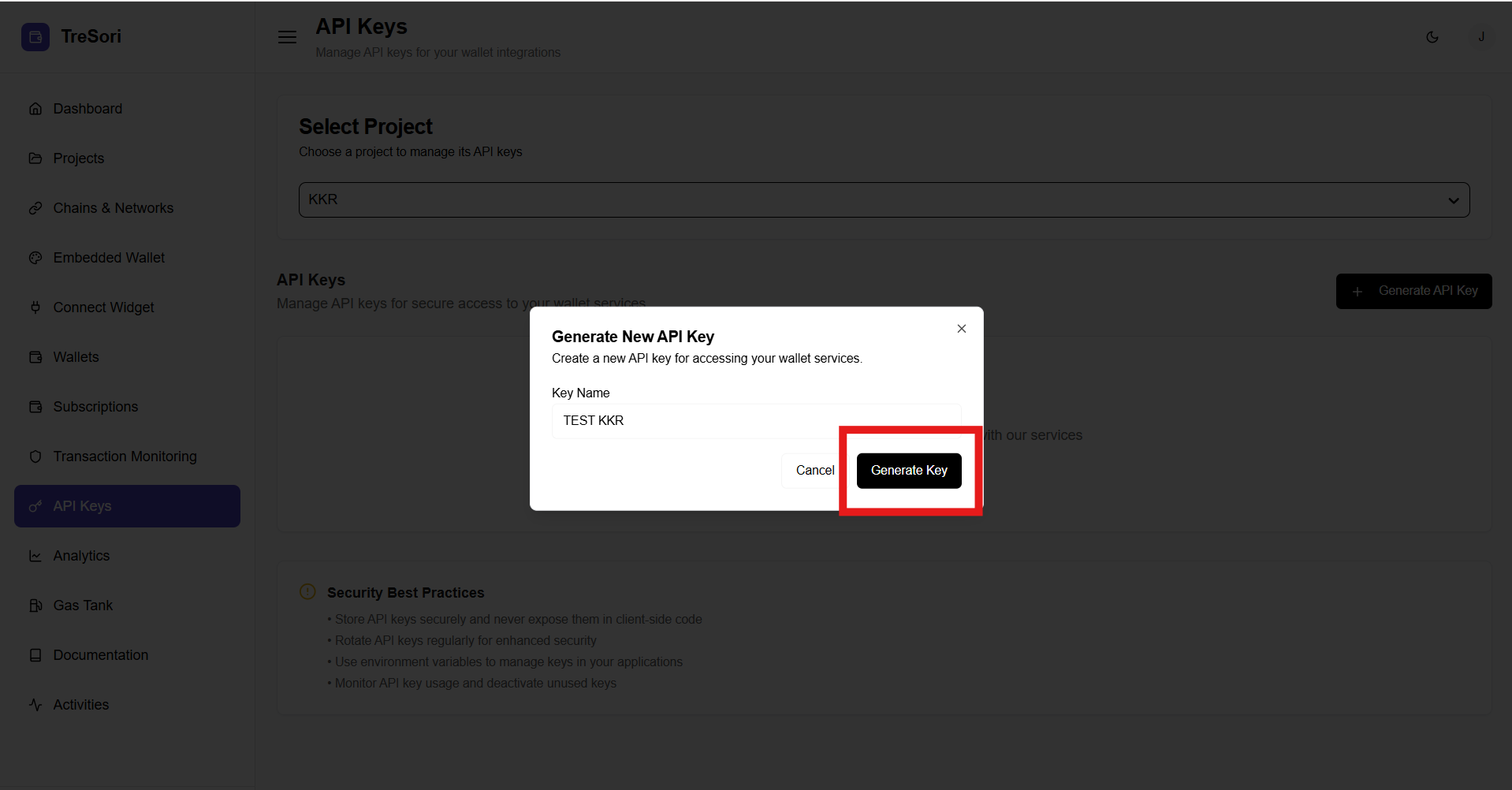Click the Transaction Monitoring shield icon
The width and height of the screenshot is (1512, 790).
click(35, 456)
